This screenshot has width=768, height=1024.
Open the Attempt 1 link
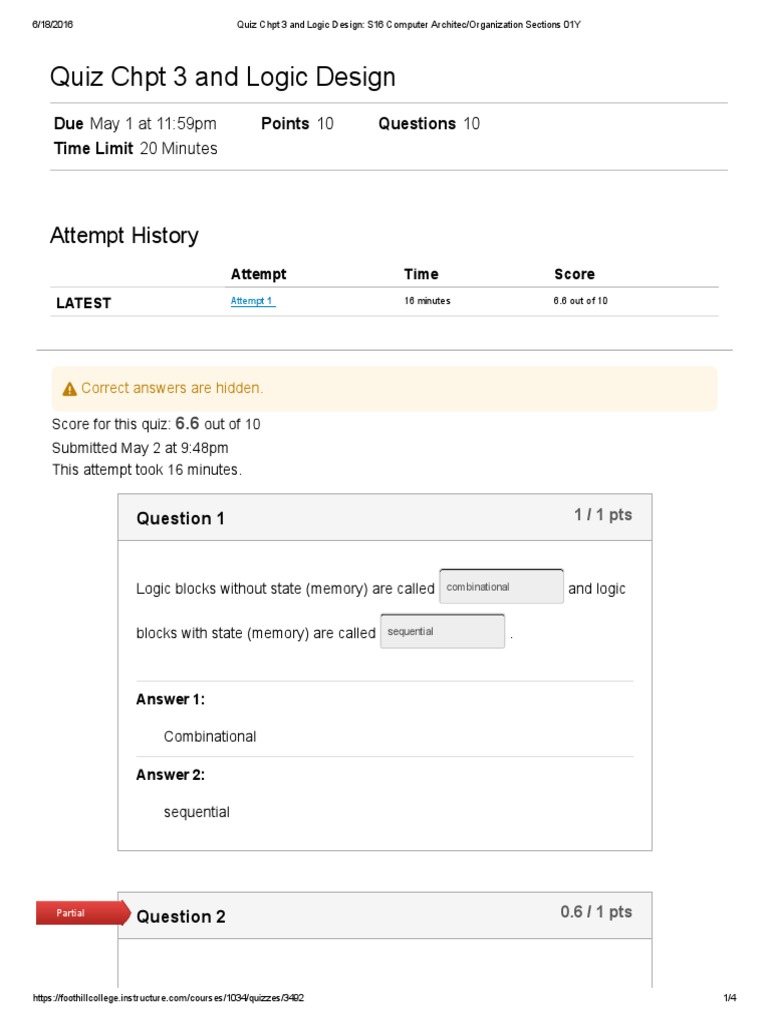252,301
